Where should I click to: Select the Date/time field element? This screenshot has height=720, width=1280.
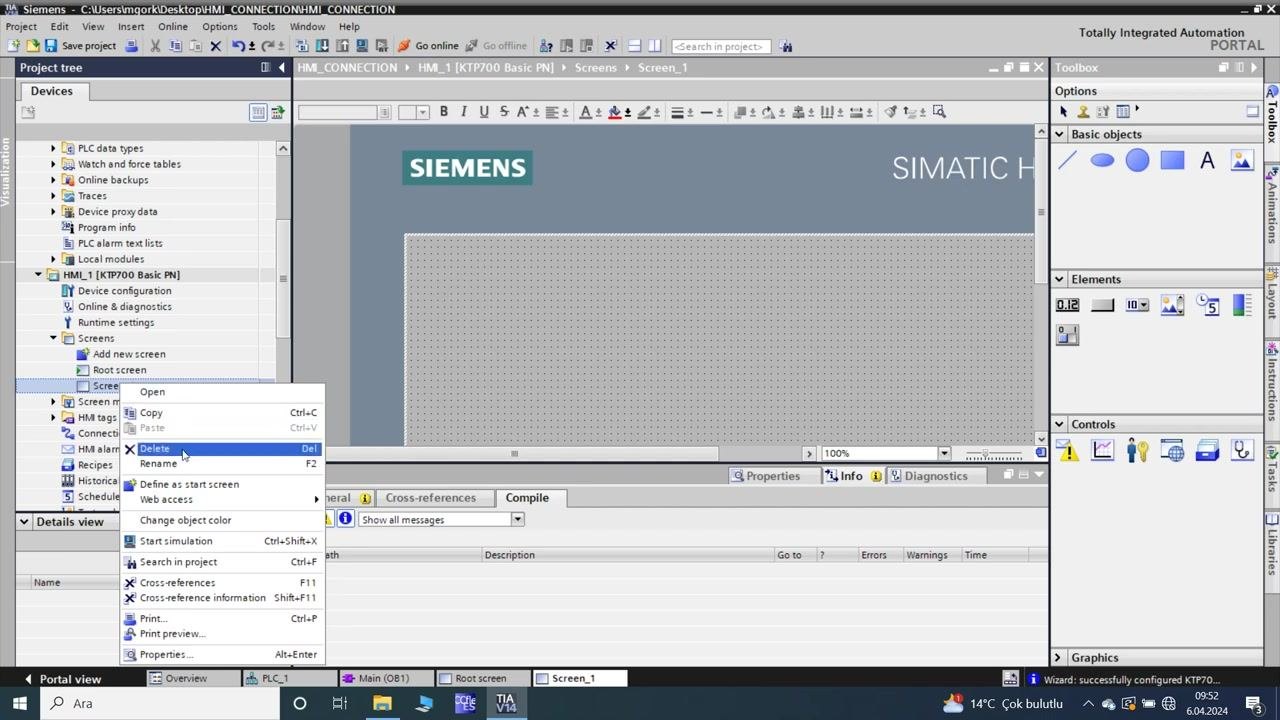pos(1207,305)
